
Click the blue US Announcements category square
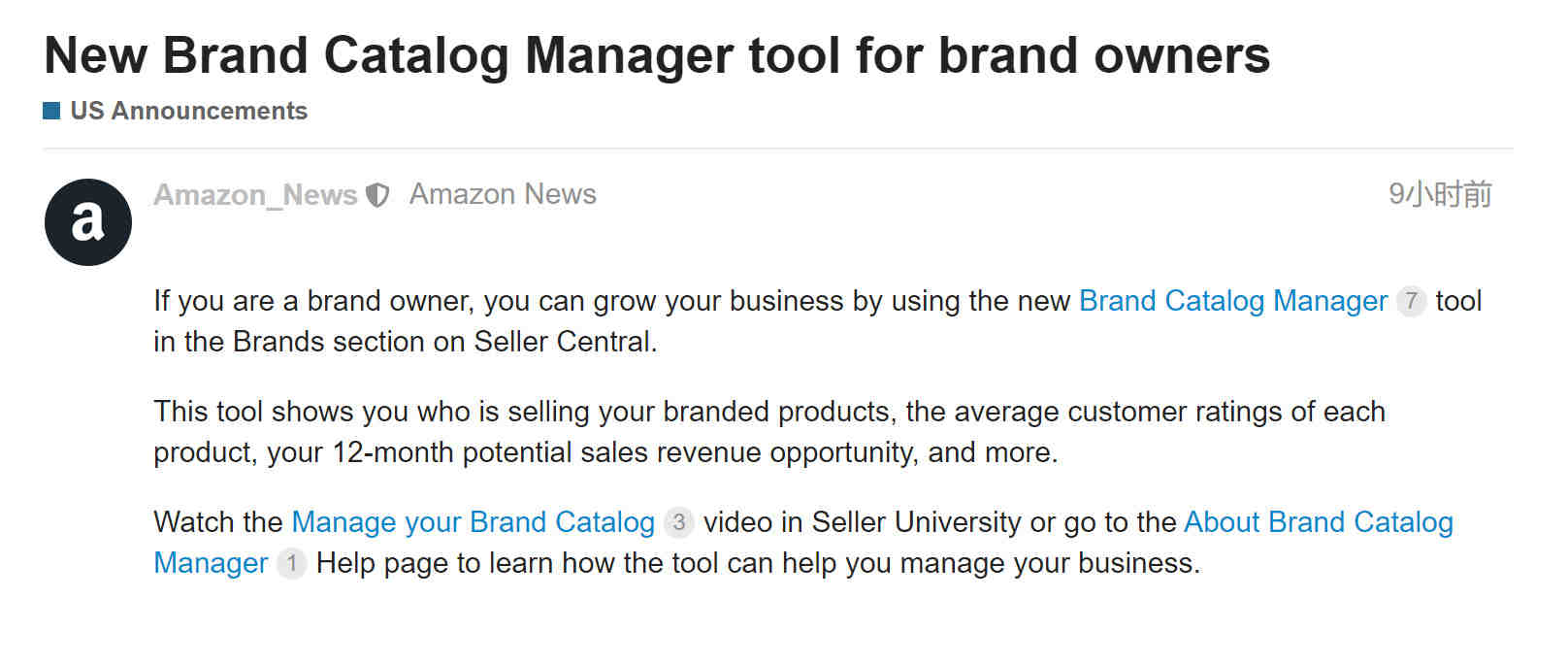coord(52,111)
